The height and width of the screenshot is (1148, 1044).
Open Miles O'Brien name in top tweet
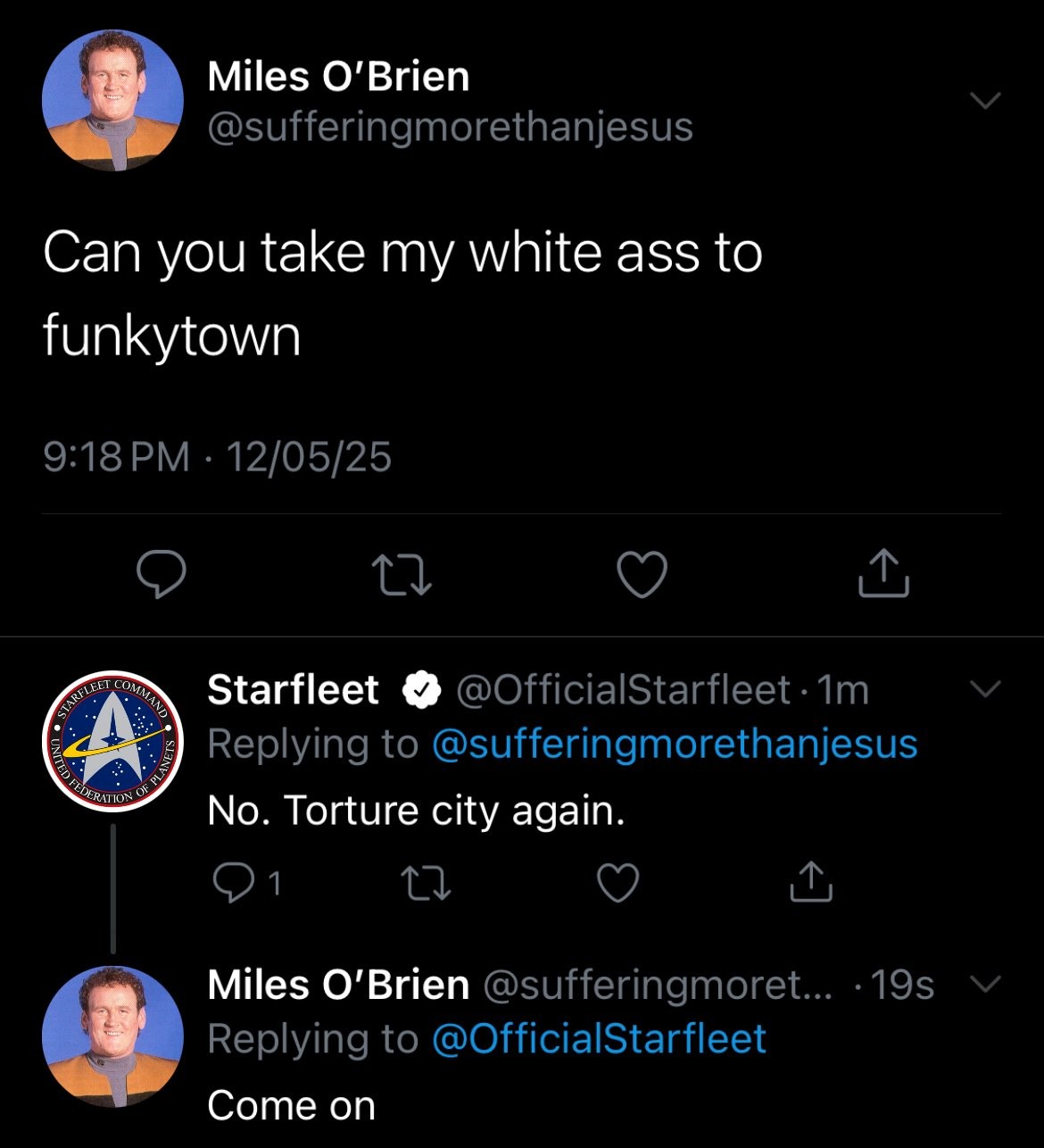[x=338, y=77]
